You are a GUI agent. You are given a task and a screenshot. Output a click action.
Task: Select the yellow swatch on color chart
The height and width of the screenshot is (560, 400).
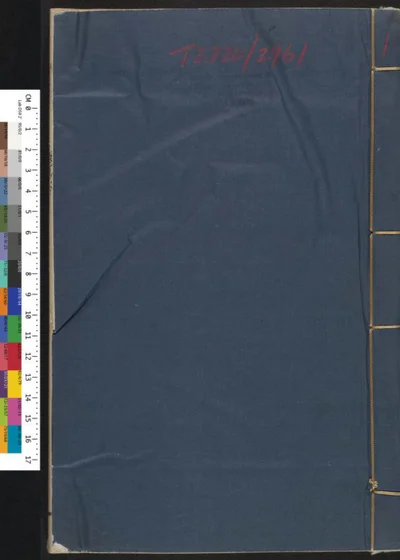pyautogui.click(x=14, y=384)
